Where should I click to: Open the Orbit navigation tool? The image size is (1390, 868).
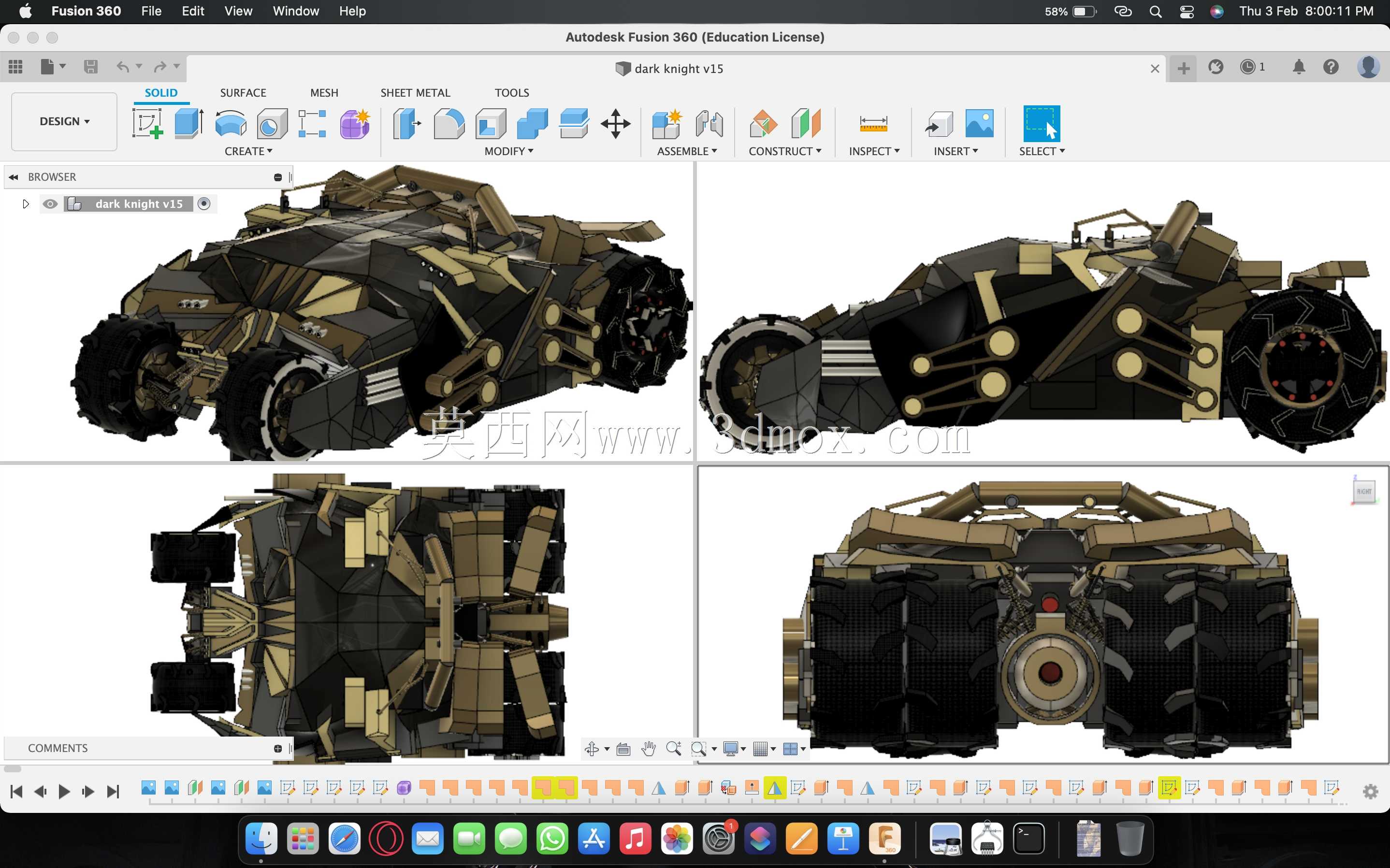[592, 749]
